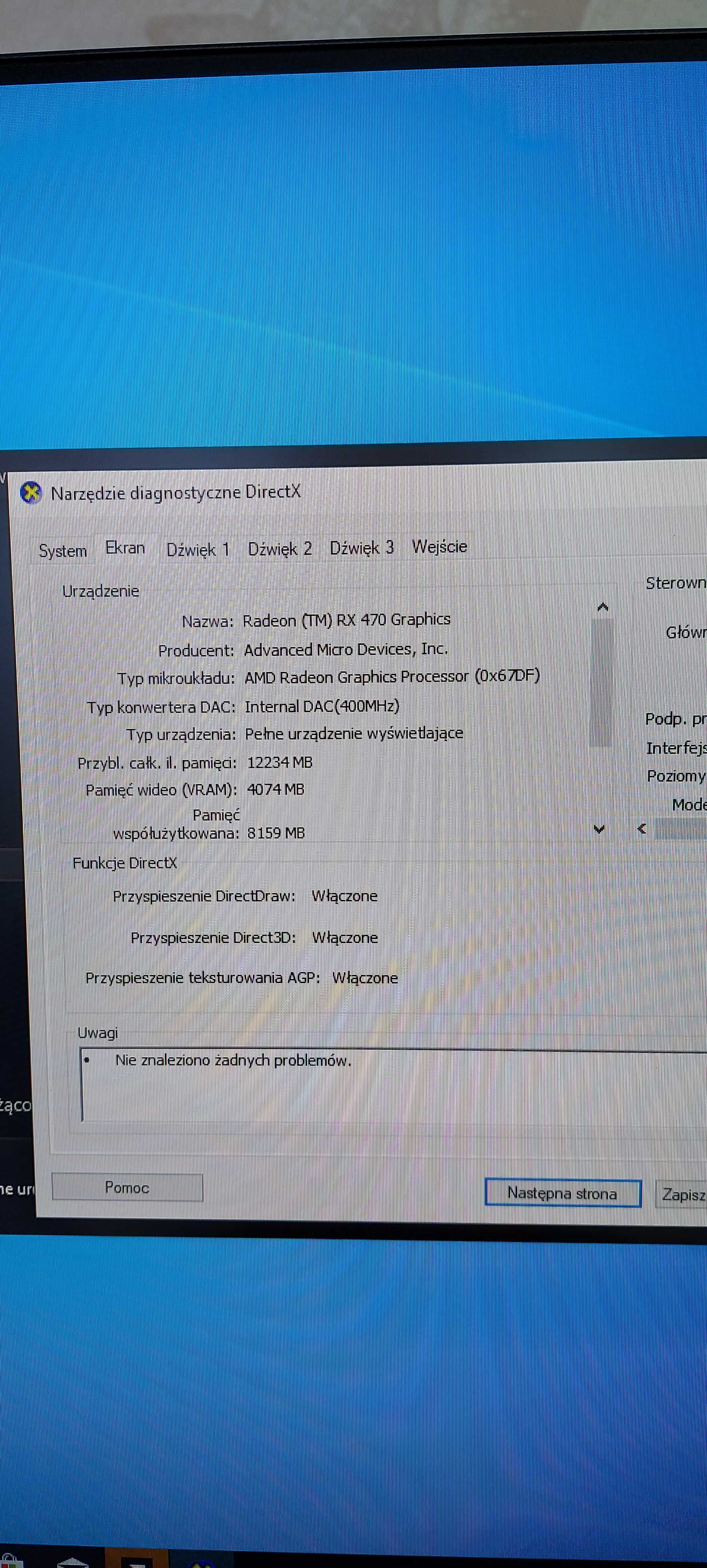The height and width of the screenshot is (1568, 707).
Task: Click the window title 'Narzędzie diagnostyczne DirectX'
Action: pos(176,492)
